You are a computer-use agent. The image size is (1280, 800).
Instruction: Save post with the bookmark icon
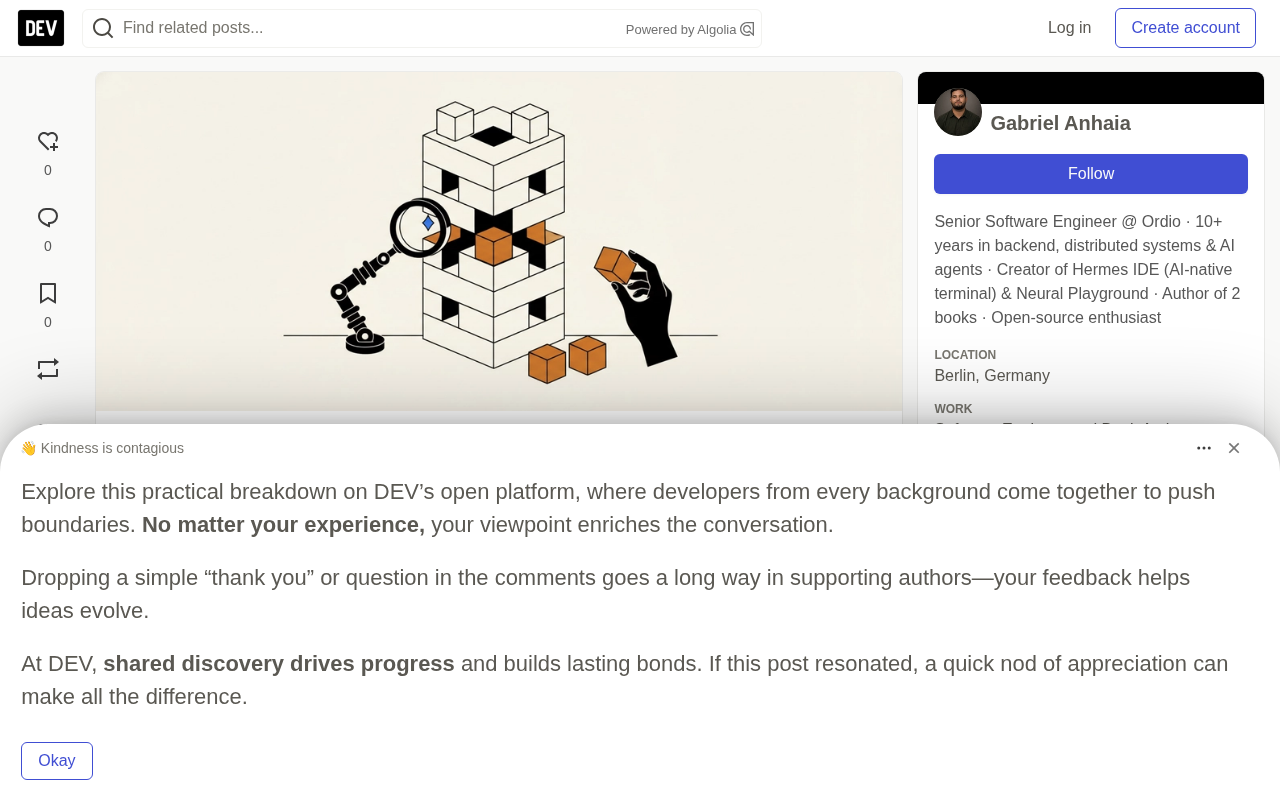(x=48, y=294)
